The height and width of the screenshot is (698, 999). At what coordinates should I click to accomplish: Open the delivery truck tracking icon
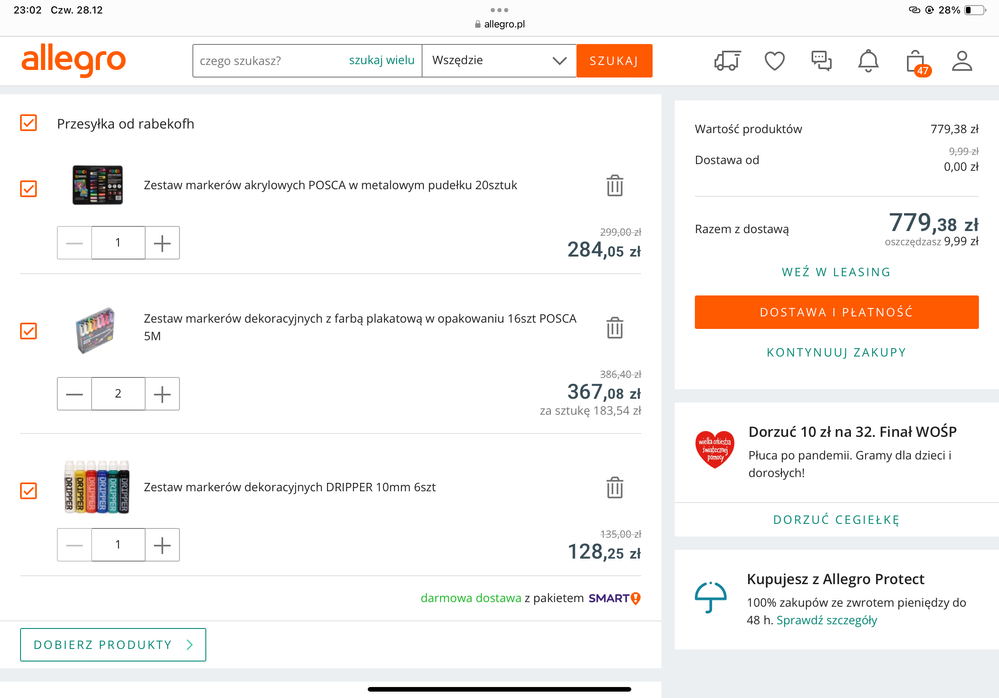coord(727,61)
